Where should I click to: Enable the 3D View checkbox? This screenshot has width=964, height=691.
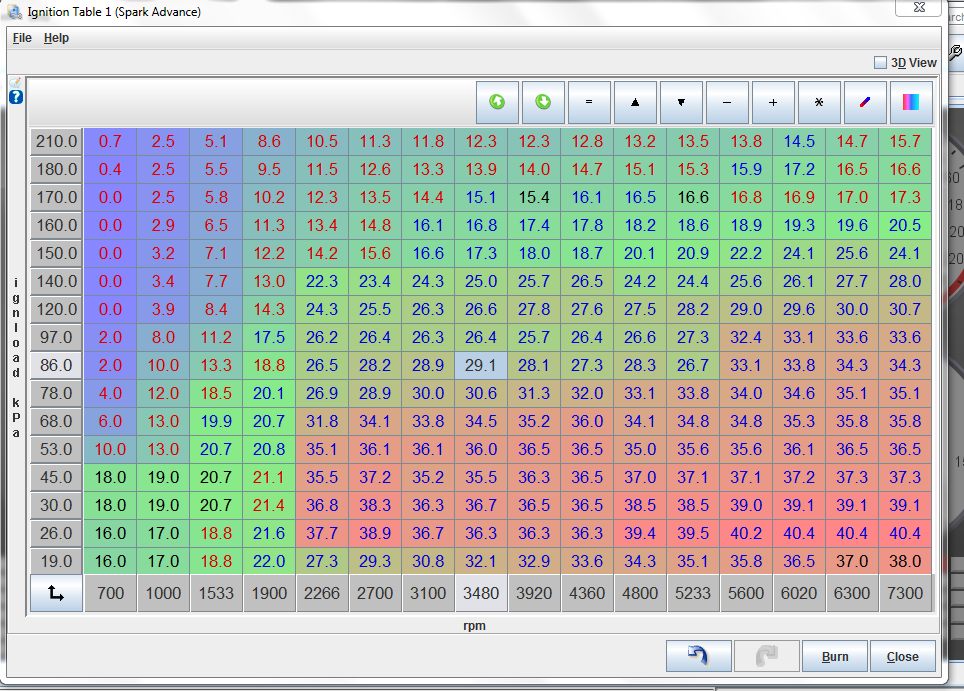coord(880,62)
